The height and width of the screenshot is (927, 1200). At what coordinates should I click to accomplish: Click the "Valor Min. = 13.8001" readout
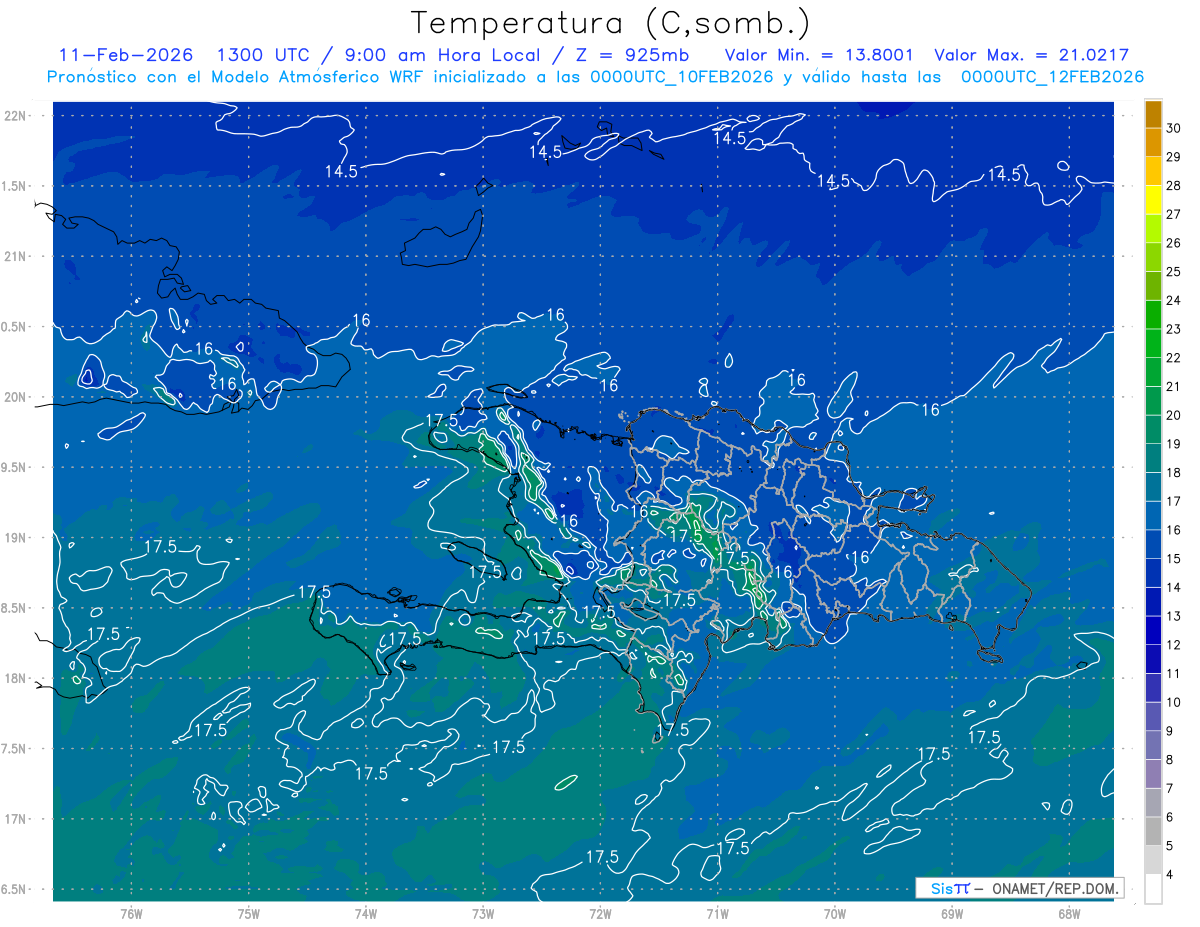click(x=818, y=55)
